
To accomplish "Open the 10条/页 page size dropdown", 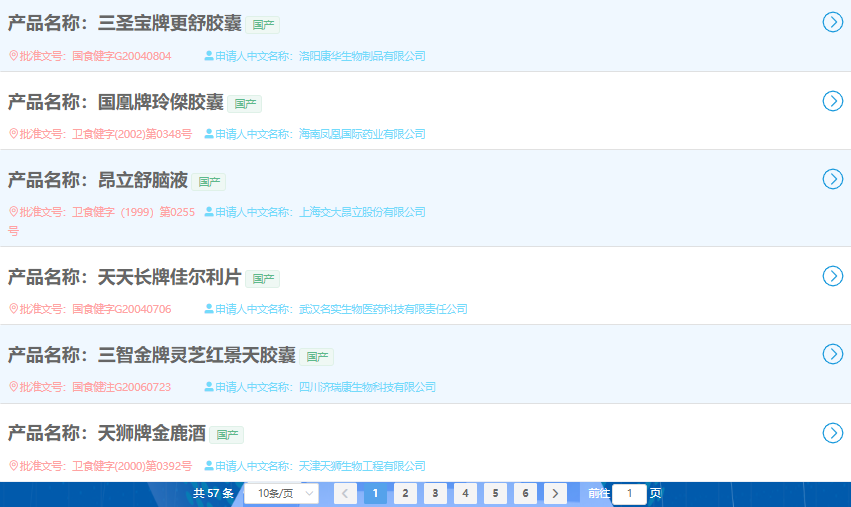I will pyautogui.click(x=281, y=493).
